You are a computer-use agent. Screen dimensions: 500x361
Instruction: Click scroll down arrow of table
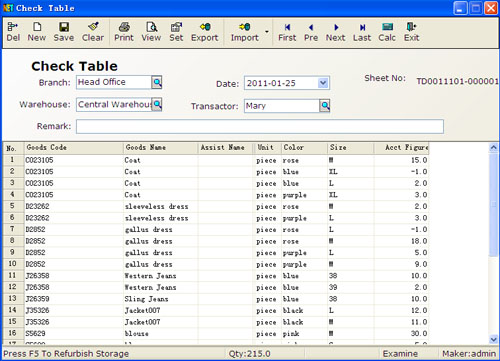coord(494,339)
